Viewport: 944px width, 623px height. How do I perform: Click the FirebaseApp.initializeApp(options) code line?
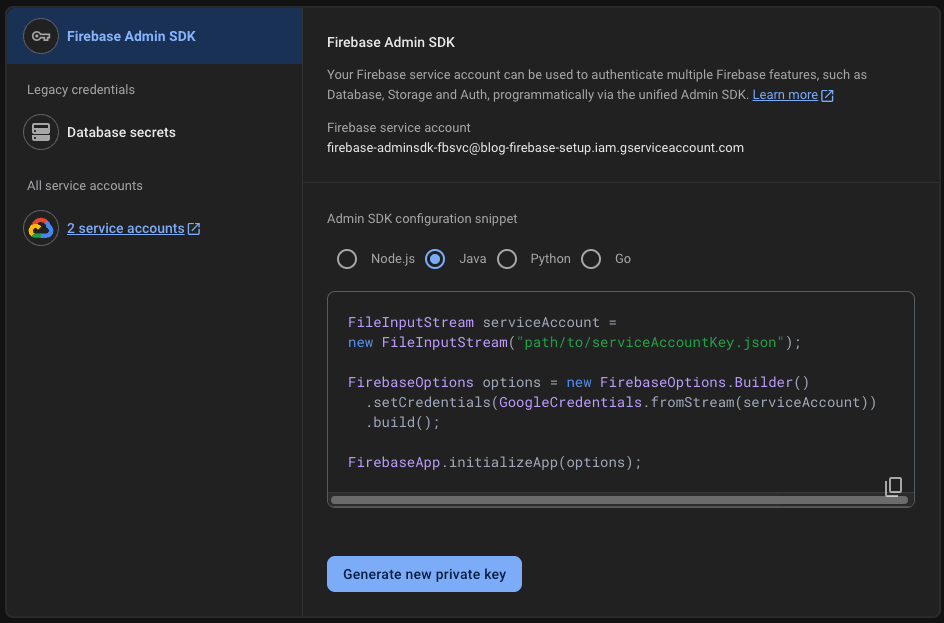(495, 462)
